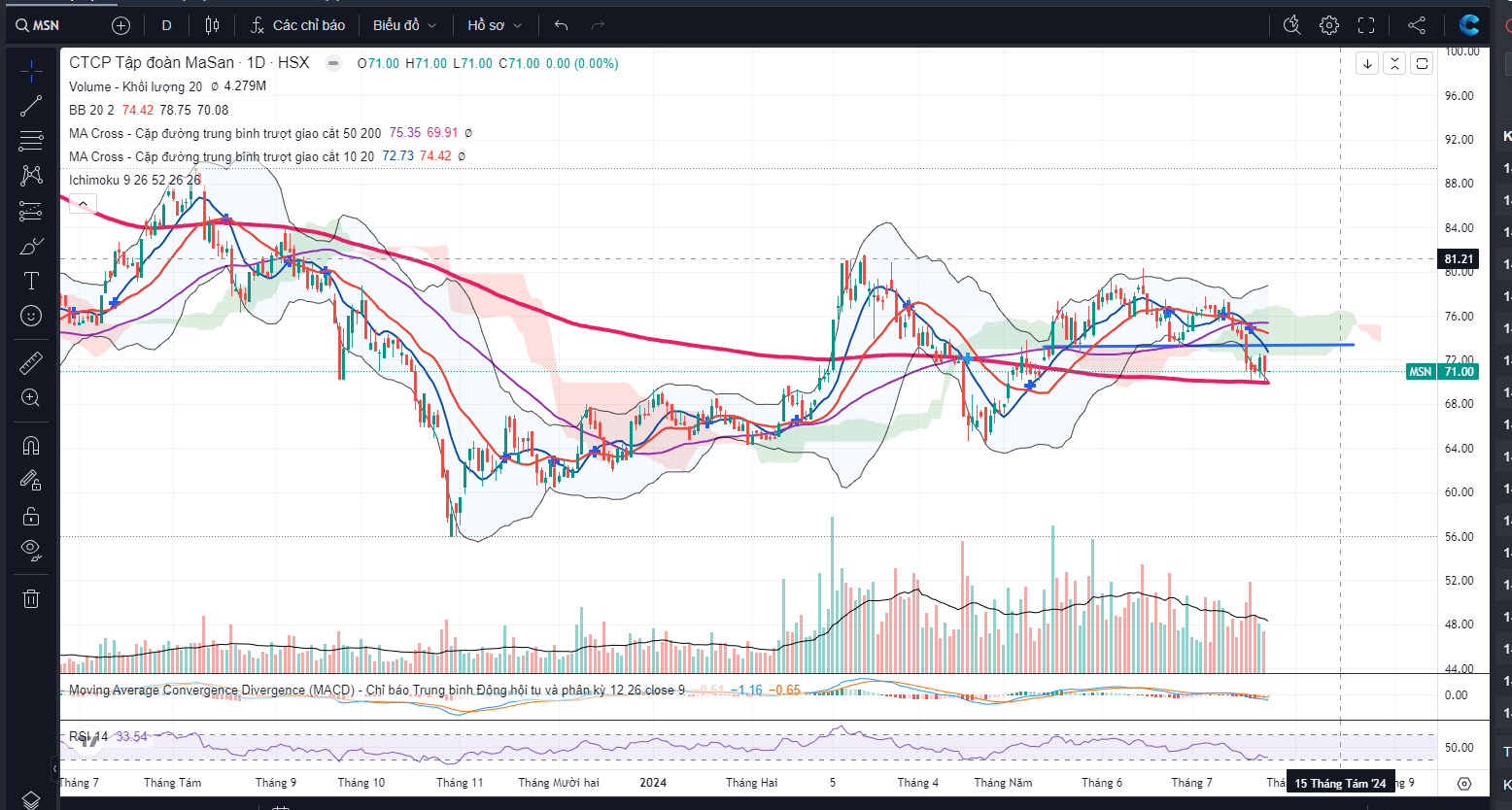Select the MACD indicator legend
Viewport: 1512px width, 810px height.
click(376, 691)
